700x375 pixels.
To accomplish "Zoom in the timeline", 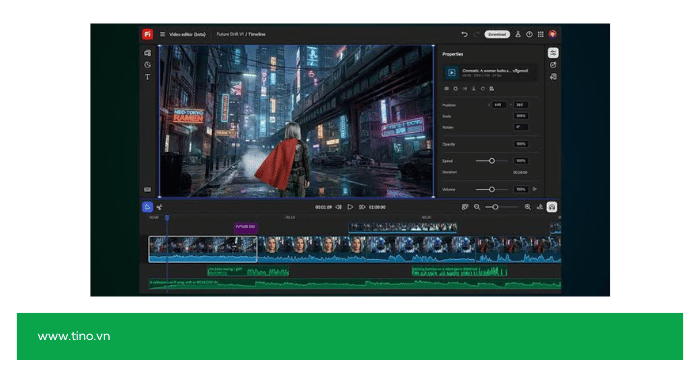I will pos(528,207).
